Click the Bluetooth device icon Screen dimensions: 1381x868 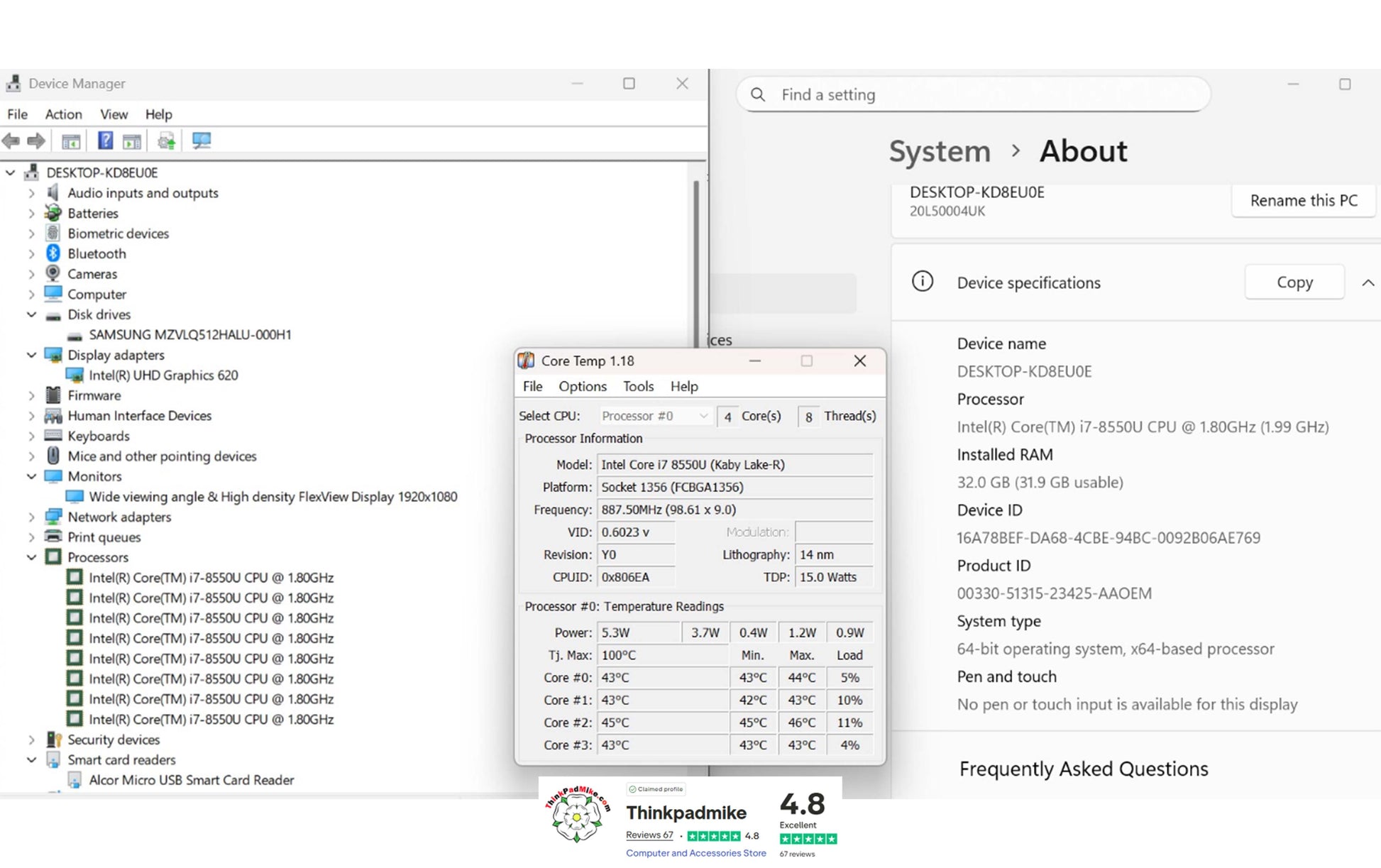tap(53, 253)
